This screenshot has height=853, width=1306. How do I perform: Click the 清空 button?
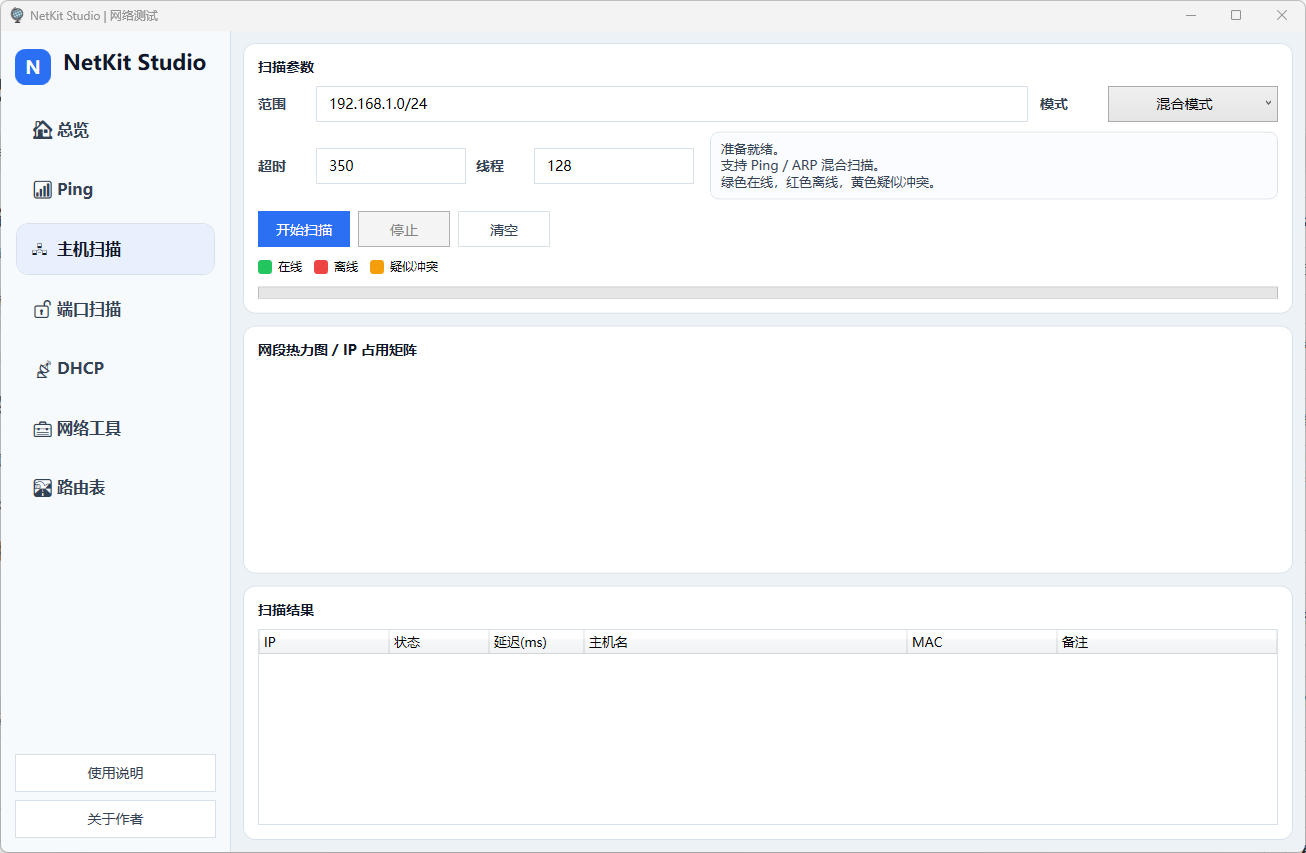(503, 230)
